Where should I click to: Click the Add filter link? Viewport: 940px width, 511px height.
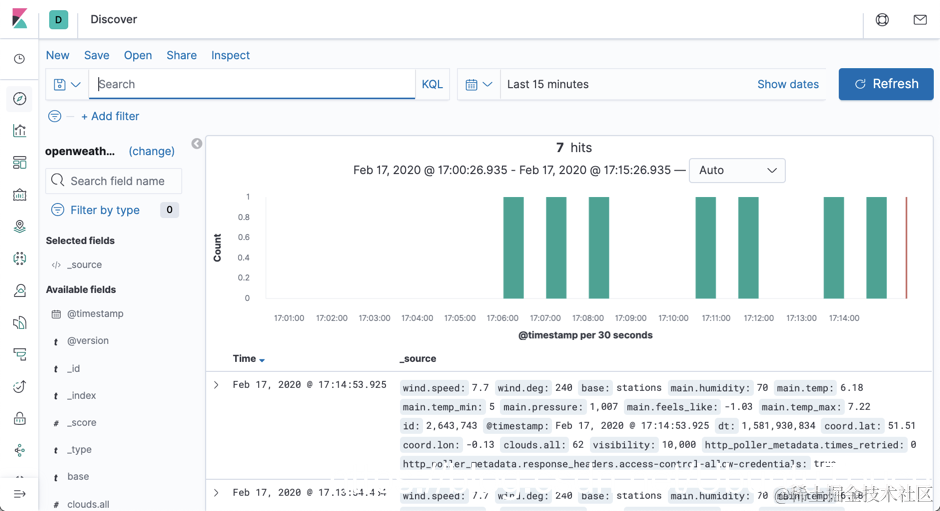coord(110,116)
